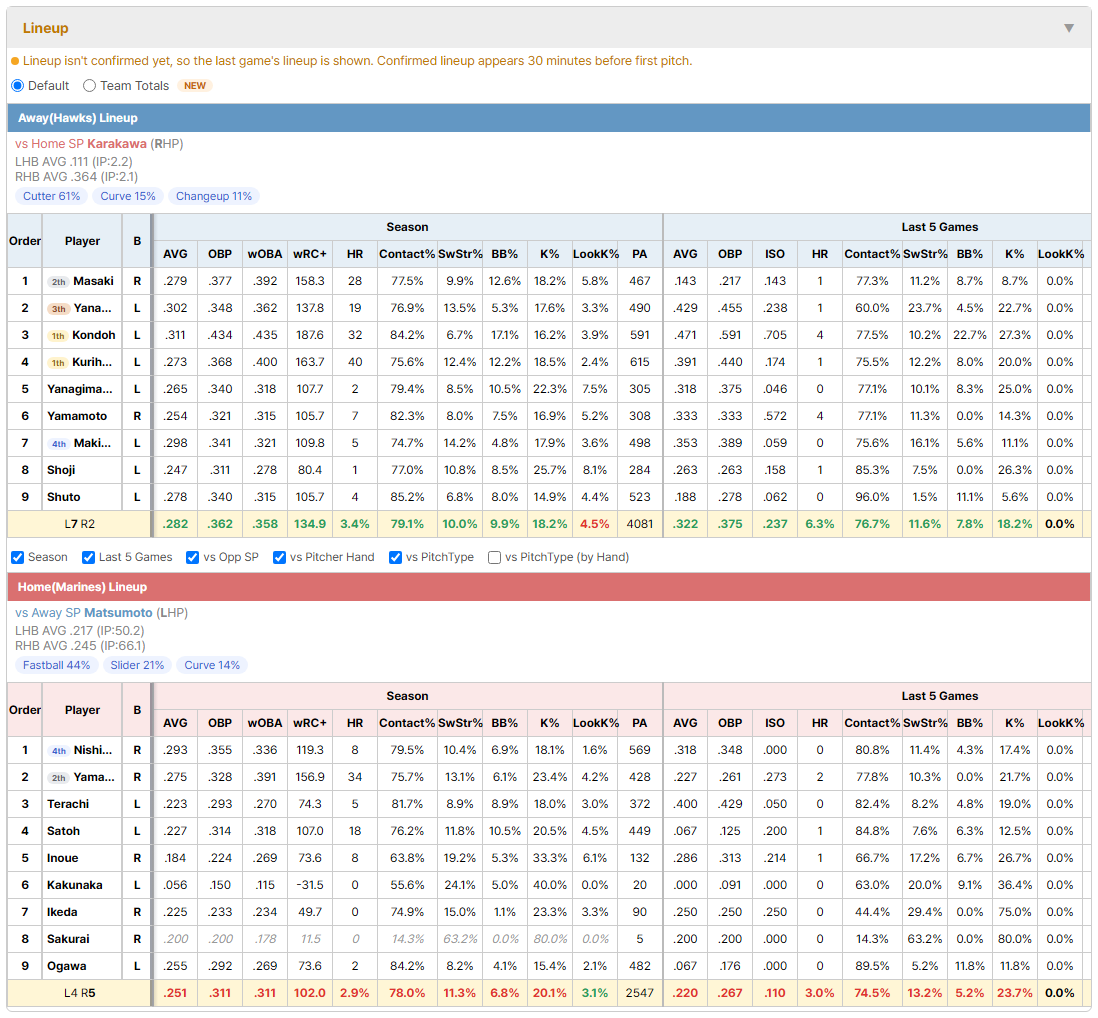Click the 1th badge beside Kurih...
Viewport: 1098px width, 1018px height.
click(x=57, y=363)
